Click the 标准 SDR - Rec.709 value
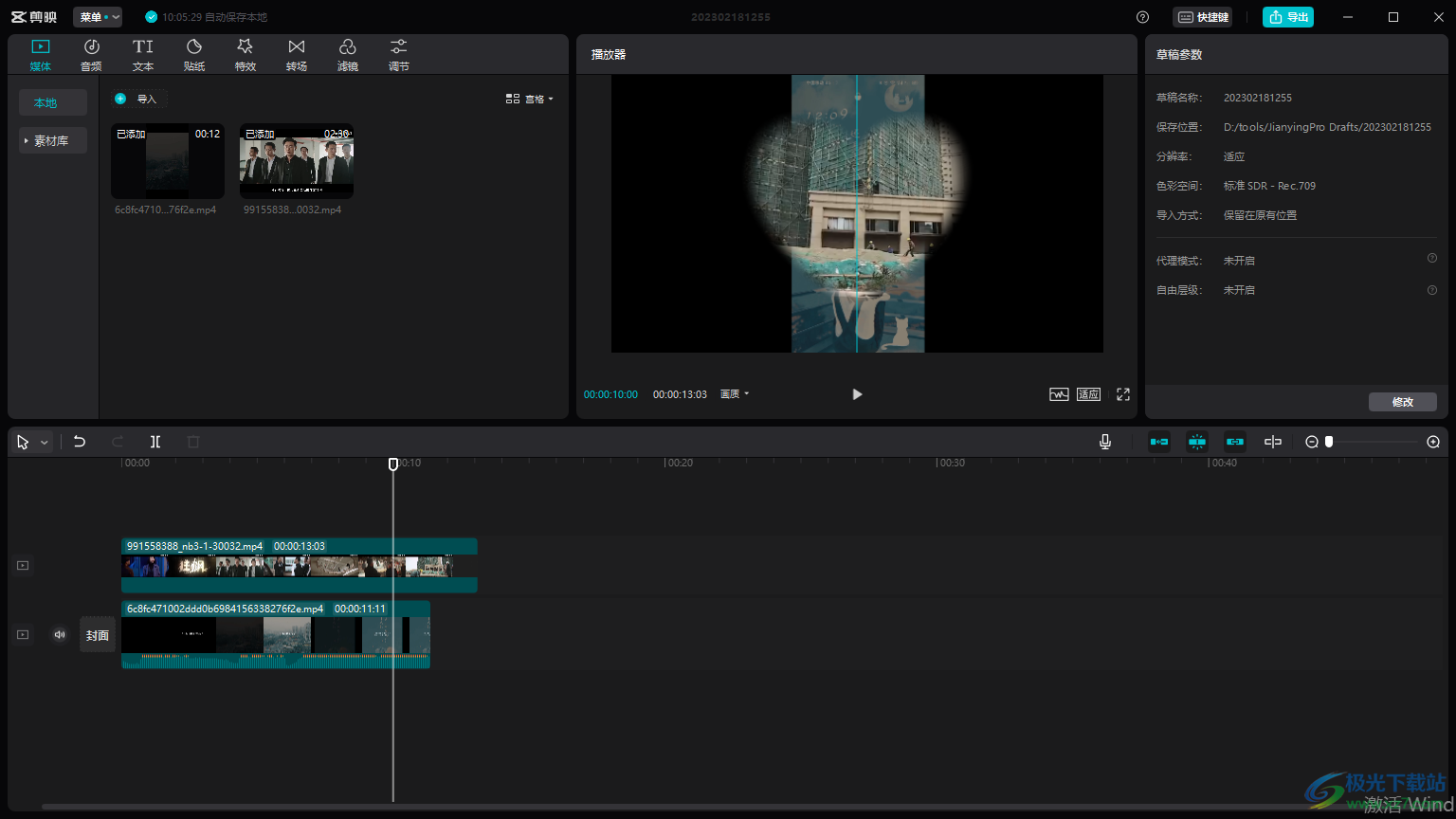The height and width of the screenshot is (819, 1456). coord(1269,186)
